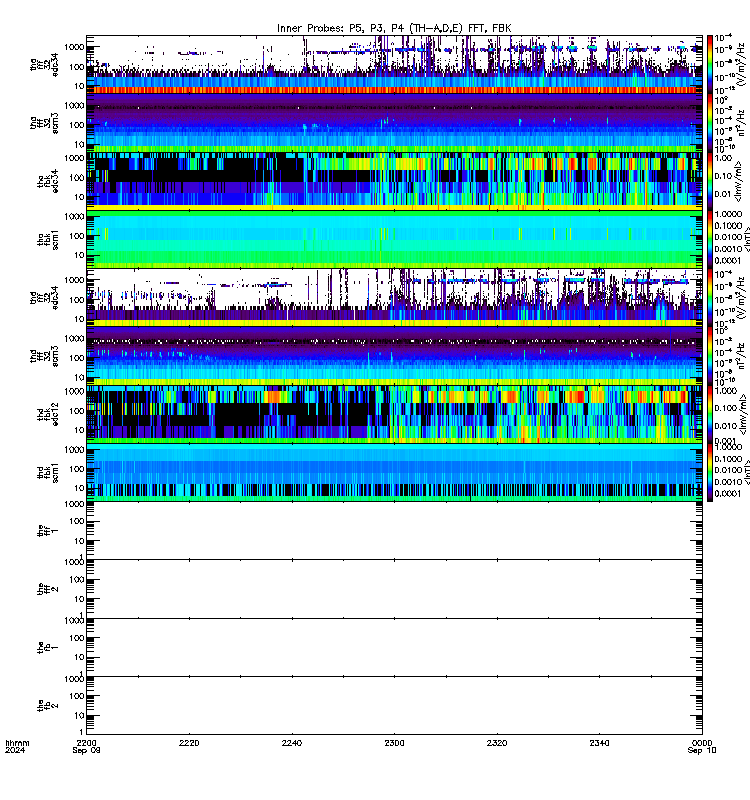This screenshot has height=800, width=750.
Task: Click the color bar beside tha fff edc34 panel
Action: pos(710,64)
